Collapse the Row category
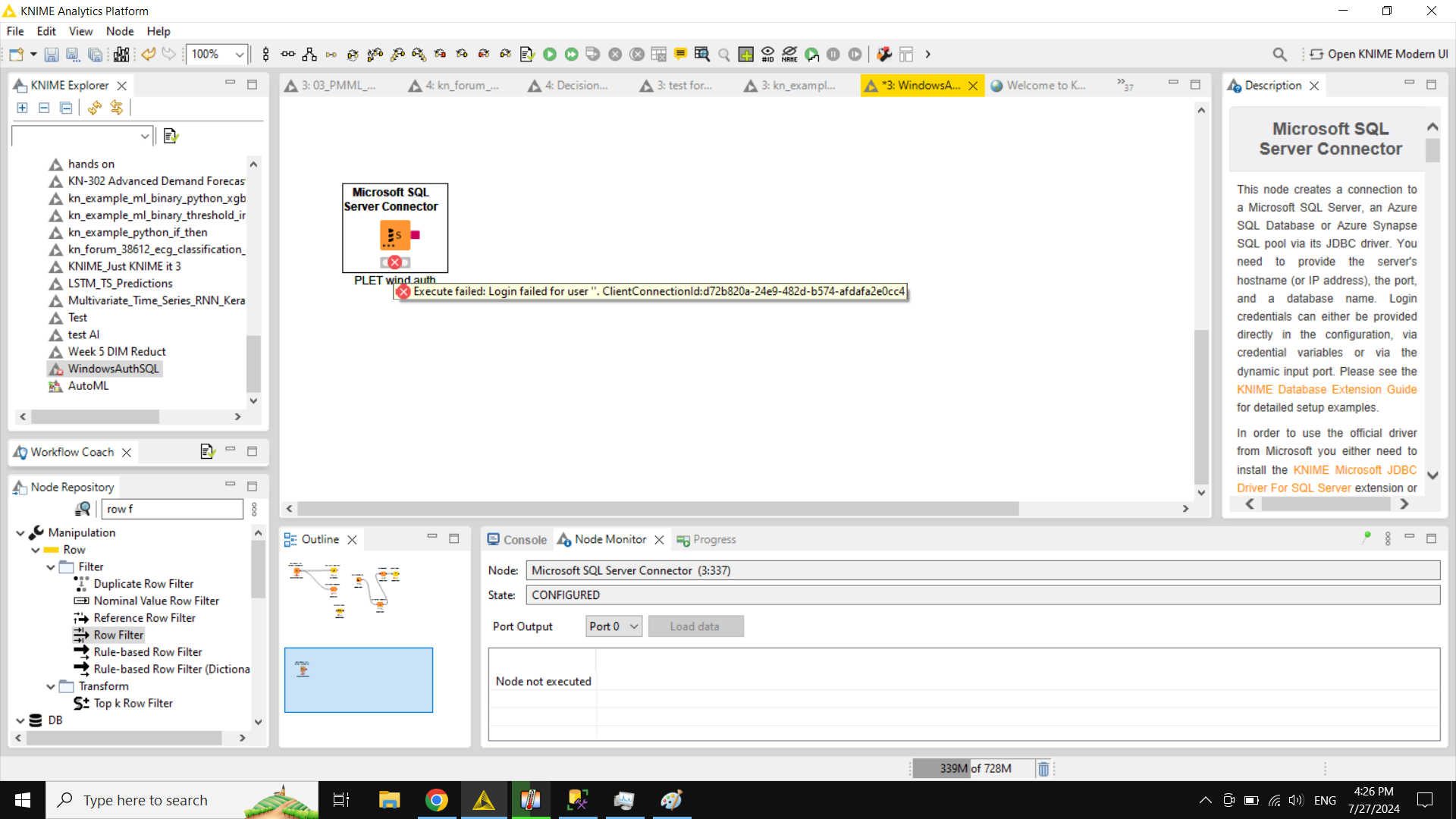The image size is (1456, 819). click(x=36, y=550)
